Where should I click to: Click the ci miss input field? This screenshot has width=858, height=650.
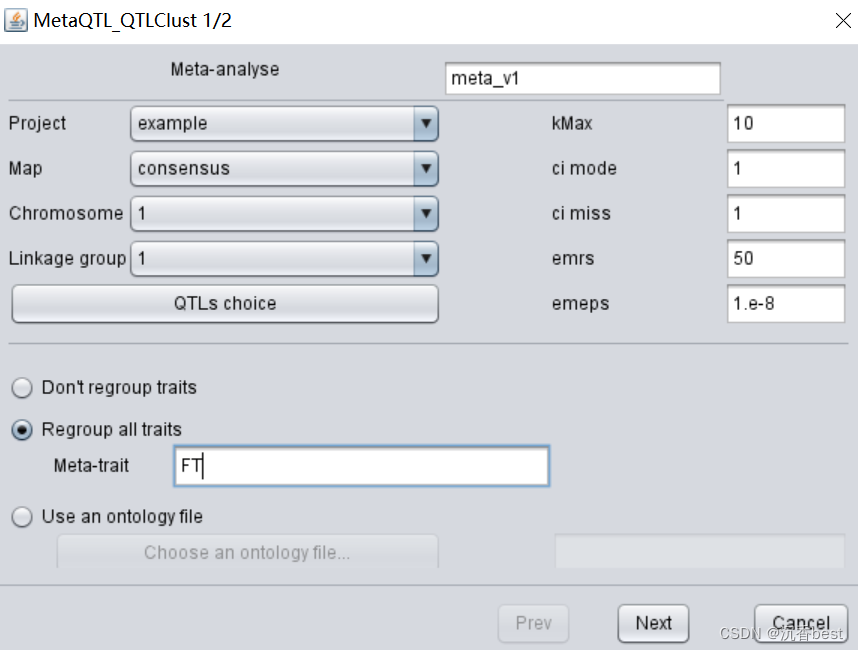pyautogui.click(x=785, y=213)
